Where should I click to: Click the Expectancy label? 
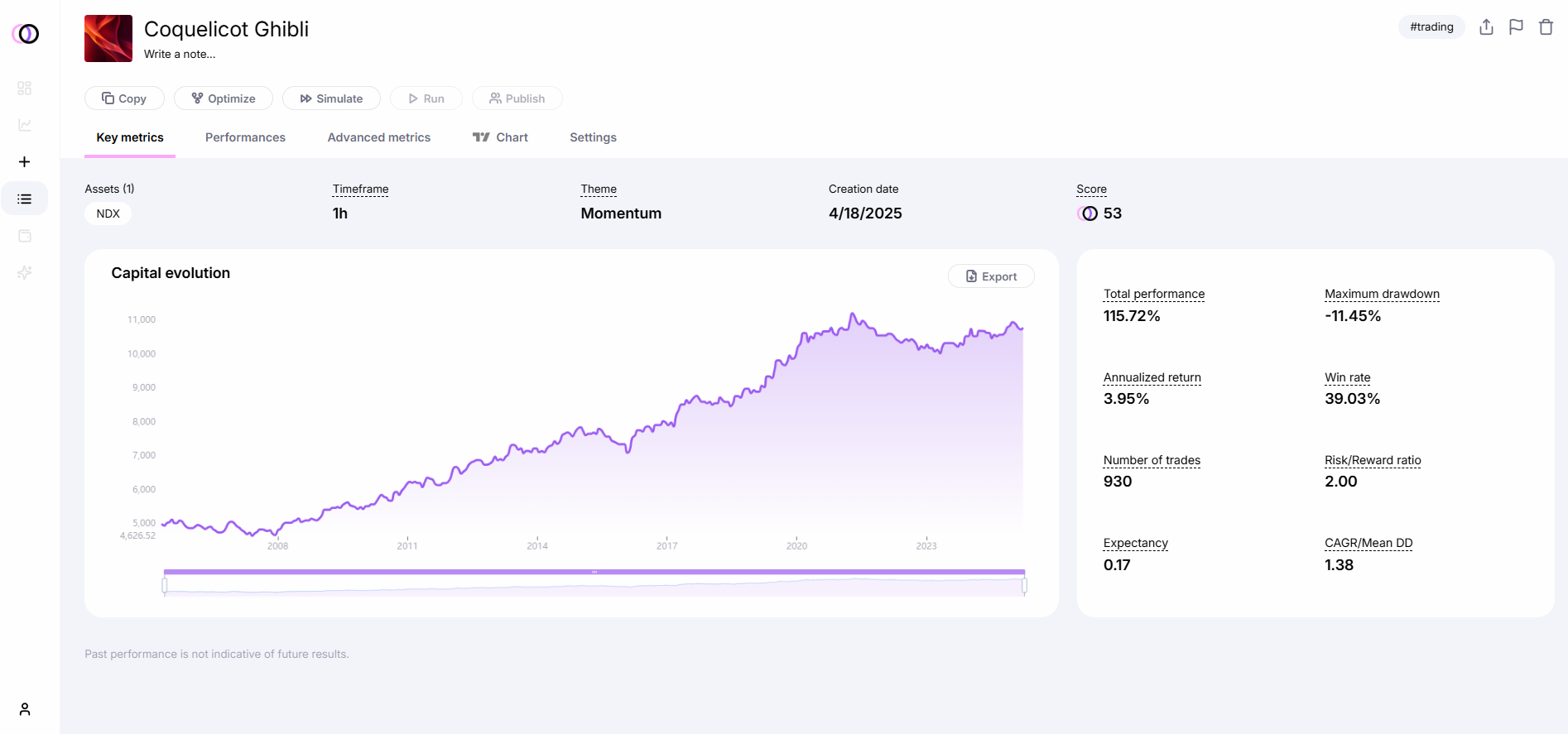coord(1135,543)
